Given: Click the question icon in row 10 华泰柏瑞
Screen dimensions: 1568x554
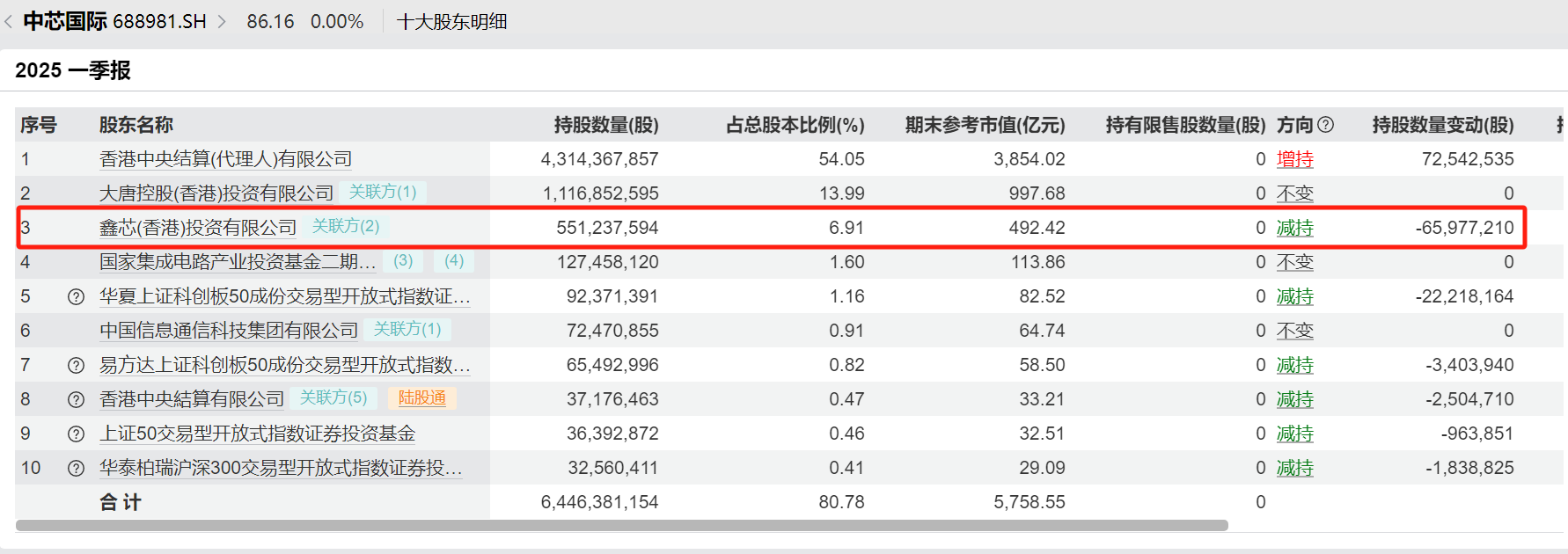Looking at the screenshot, I should point(77,469).
